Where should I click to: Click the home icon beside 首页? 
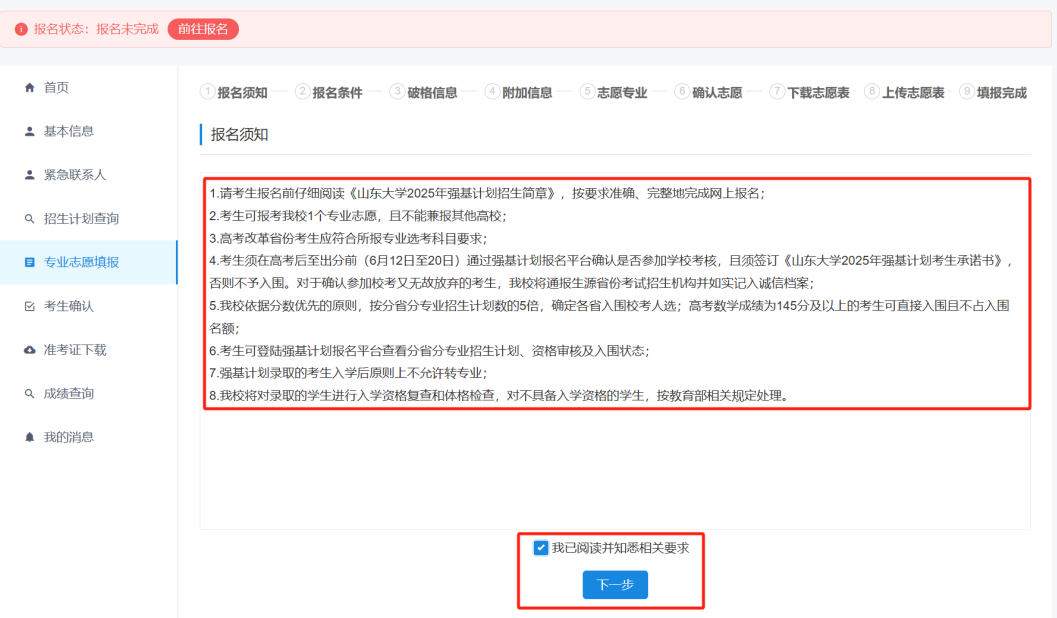30,88
